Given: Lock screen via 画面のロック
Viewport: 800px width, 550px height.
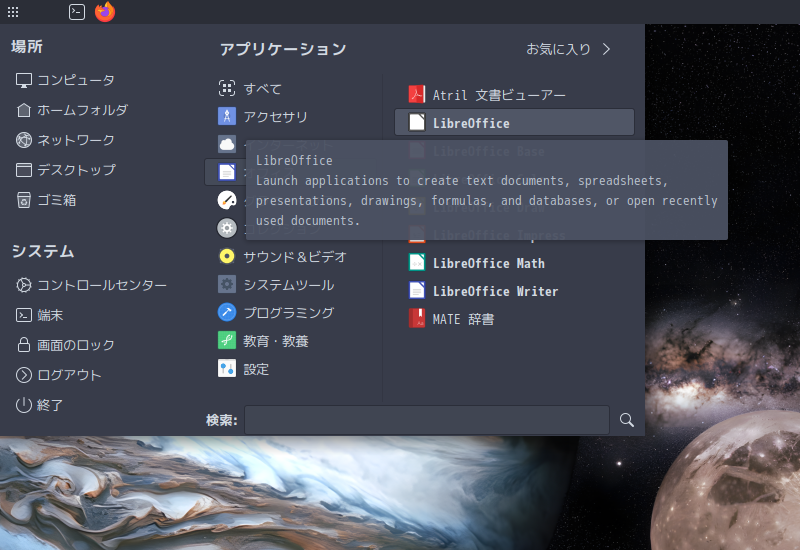Looking at the screenshot, I should (x=65, y=345).
